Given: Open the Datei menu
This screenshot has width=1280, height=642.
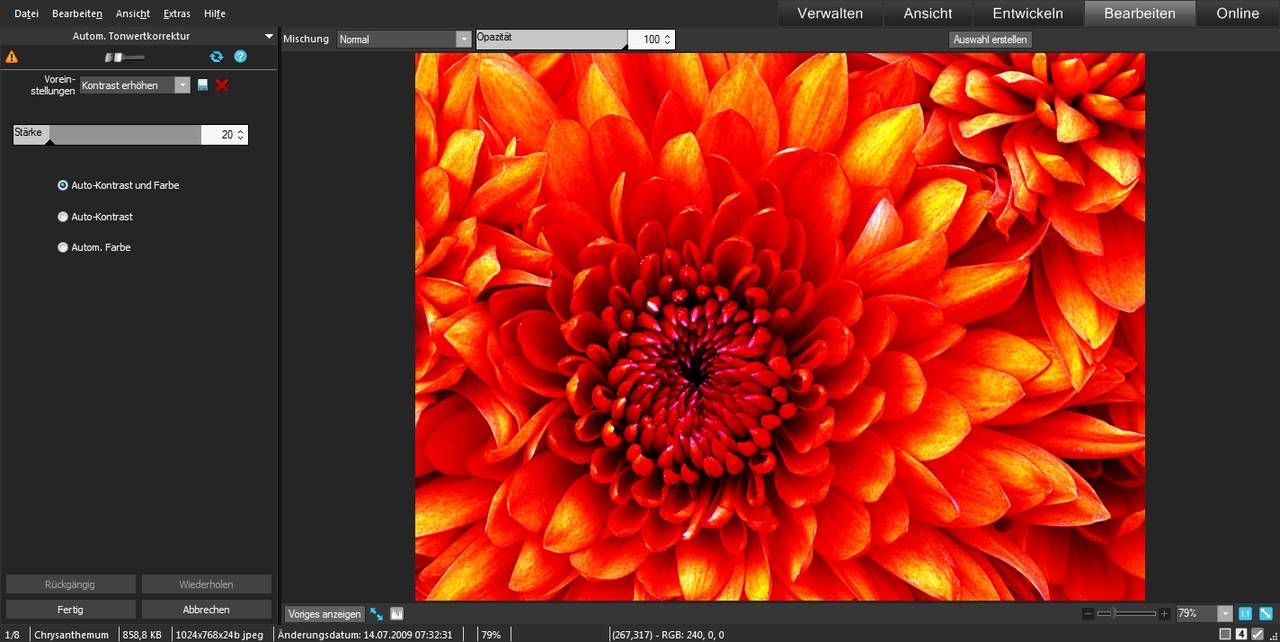Looking at the screenshot, I should point(26,14).
